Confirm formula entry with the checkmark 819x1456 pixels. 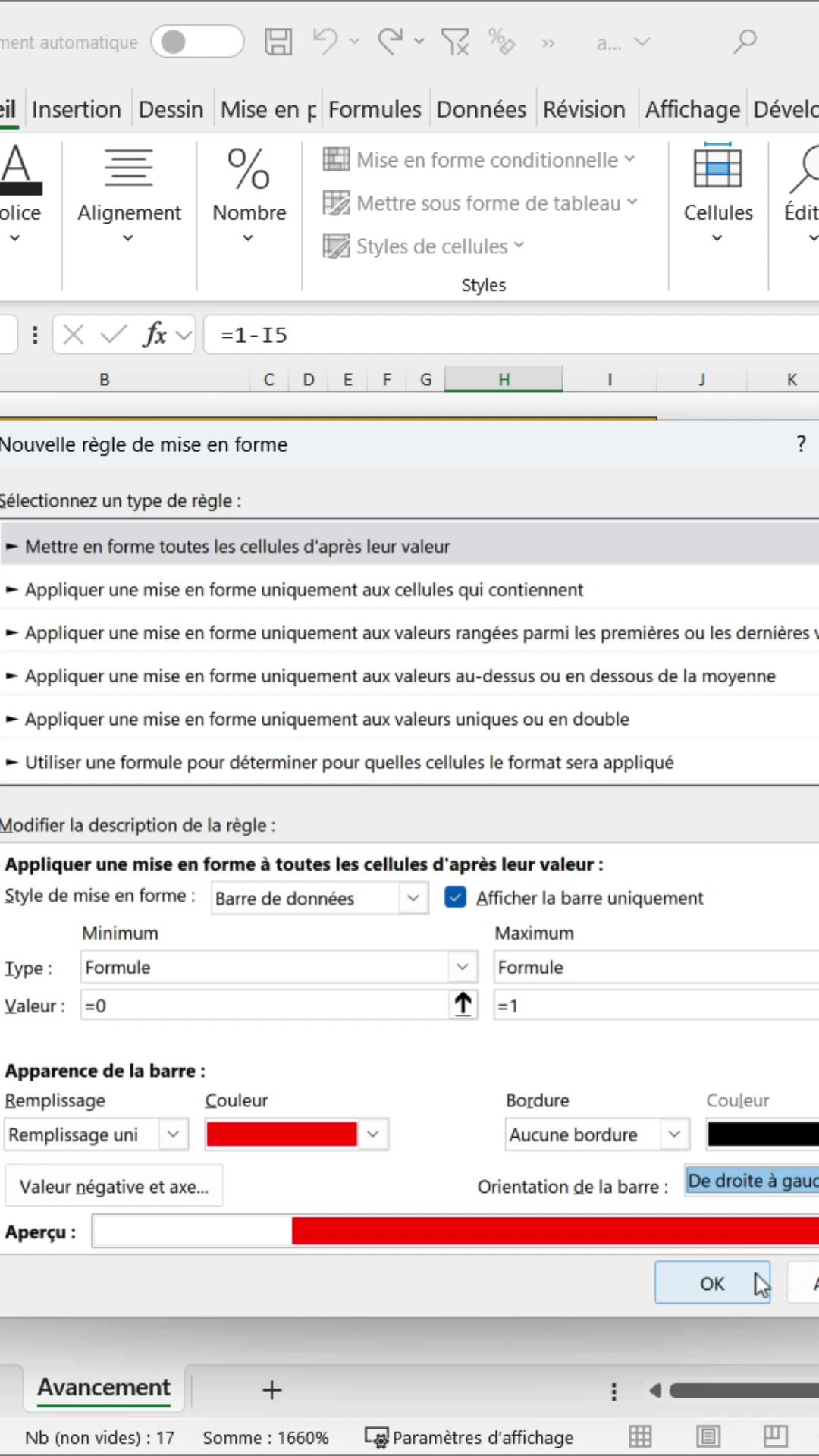coord(114,334)
